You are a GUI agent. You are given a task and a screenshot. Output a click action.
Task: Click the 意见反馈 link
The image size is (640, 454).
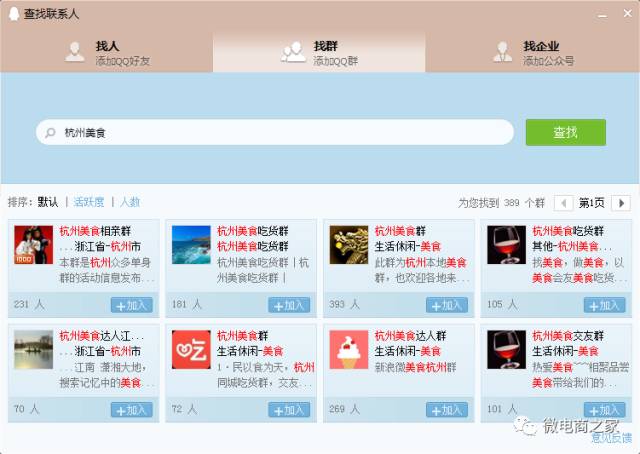click(x=612, y=438)
